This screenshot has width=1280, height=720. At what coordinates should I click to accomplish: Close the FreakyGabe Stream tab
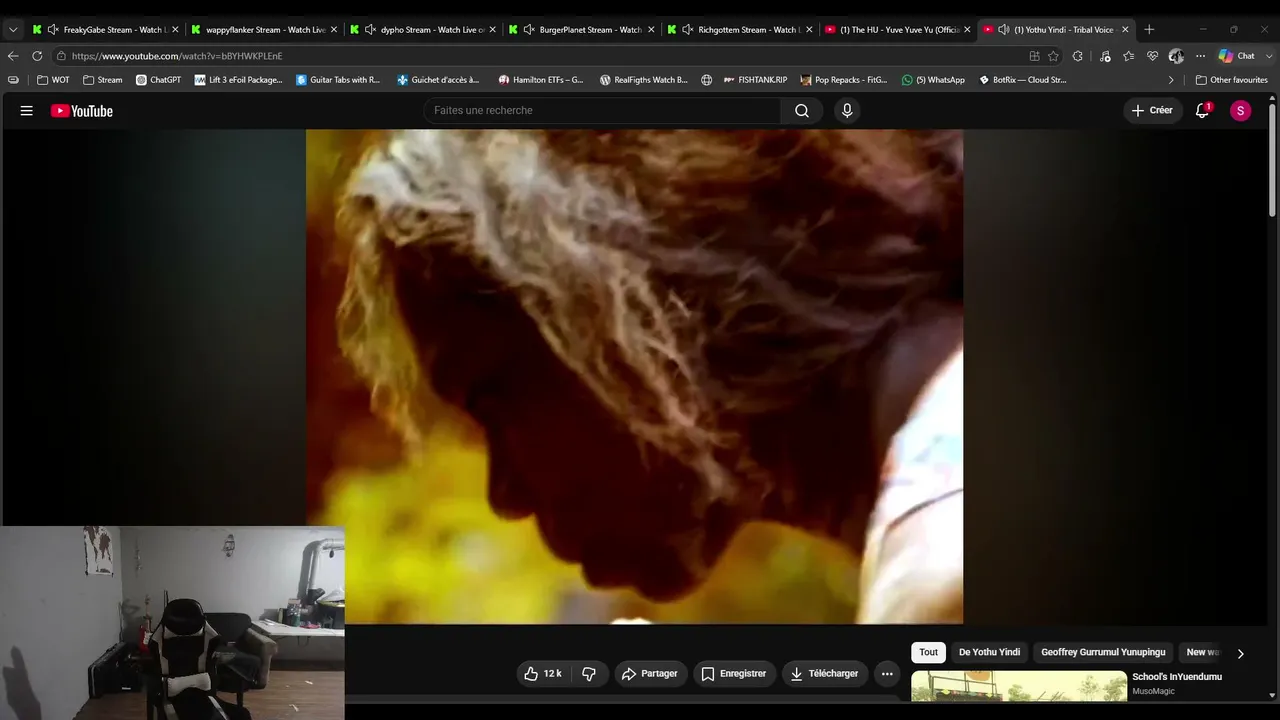click(x=175, y=30)
